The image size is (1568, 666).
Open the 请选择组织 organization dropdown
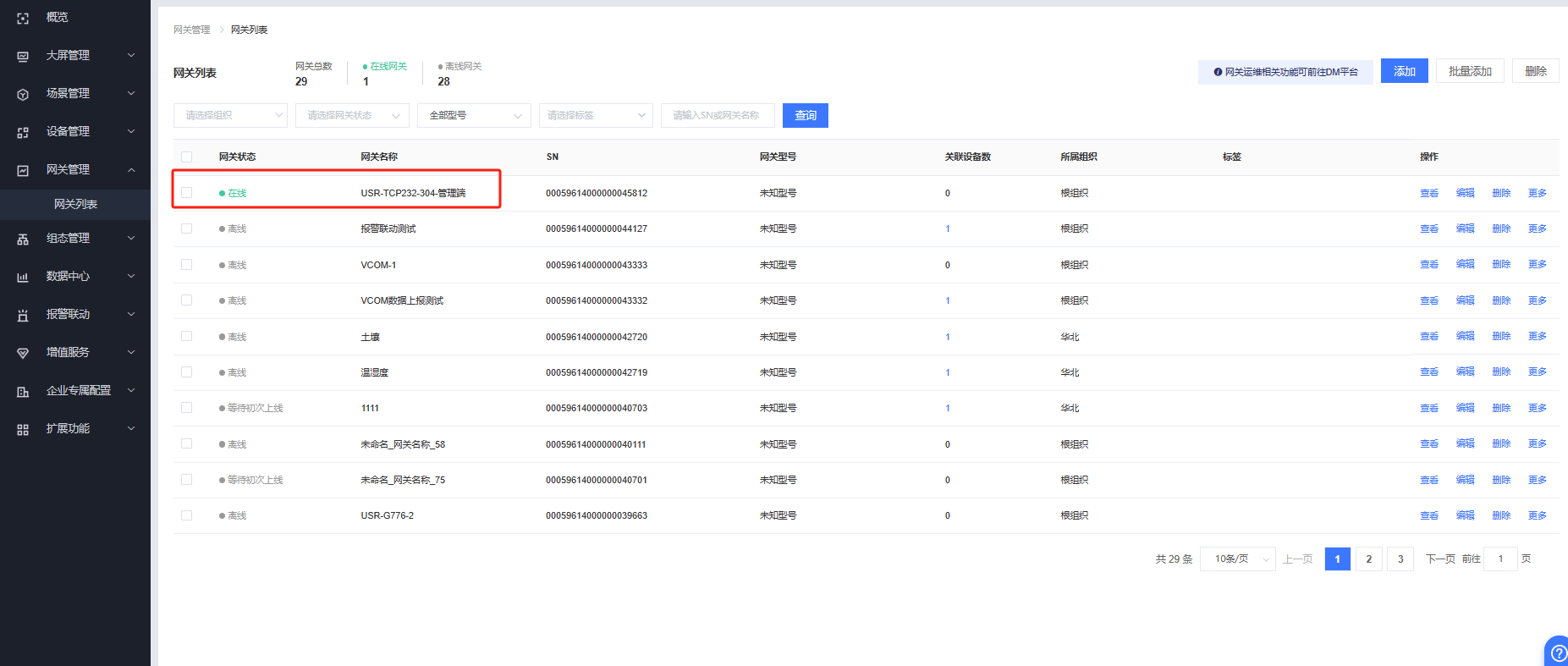point(230,115)
